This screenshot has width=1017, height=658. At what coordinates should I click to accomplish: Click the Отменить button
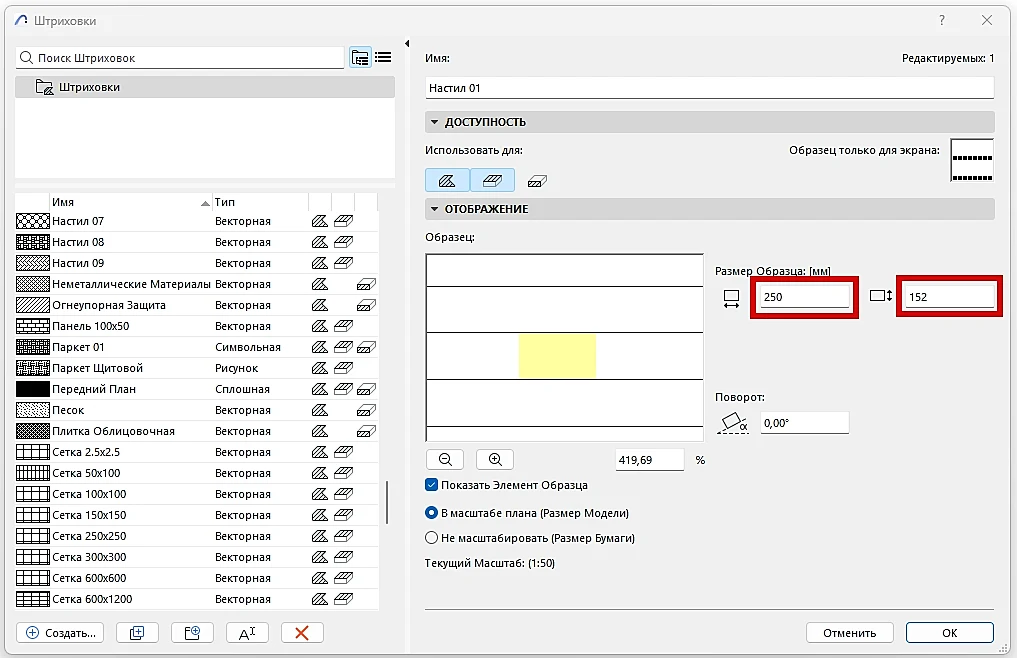click(x=850, y=633)
